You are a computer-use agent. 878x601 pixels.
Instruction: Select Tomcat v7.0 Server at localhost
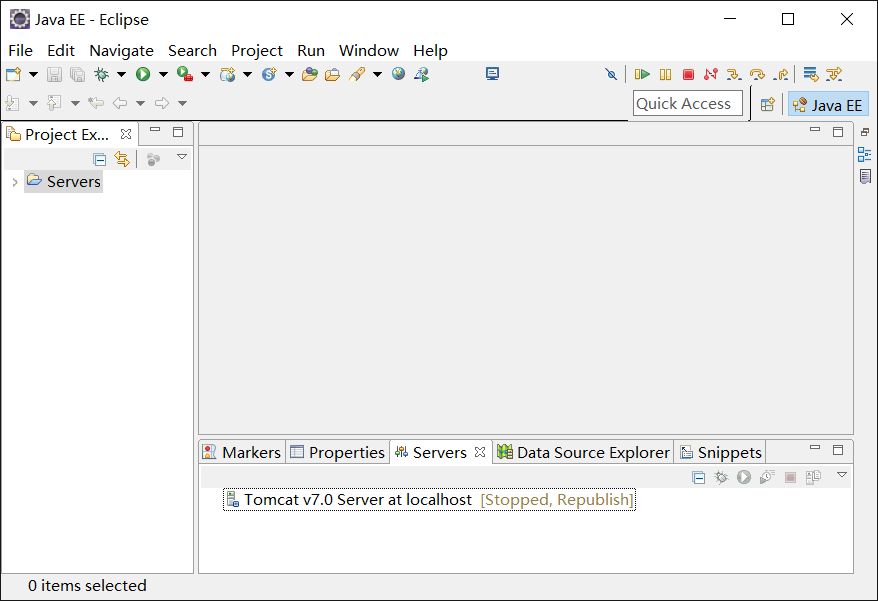[x=357, y=500]
